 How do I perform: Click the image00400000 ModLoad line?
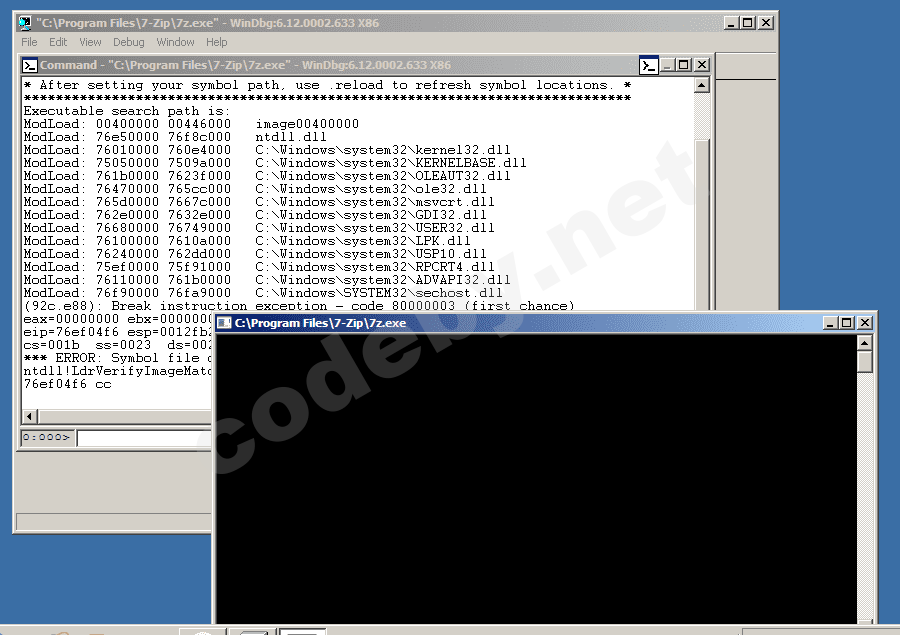tap(191, 124)
